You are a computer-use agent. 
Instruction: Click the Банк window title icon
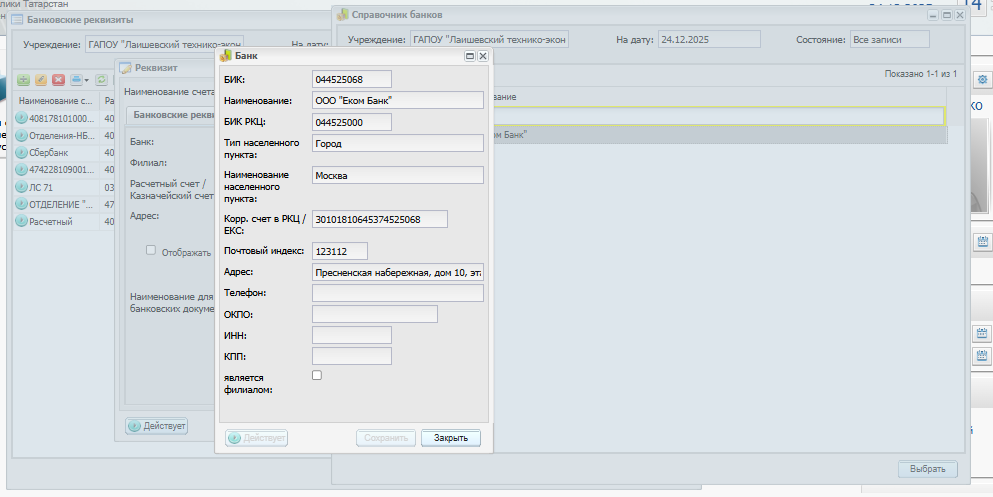[x=225, y=56]
